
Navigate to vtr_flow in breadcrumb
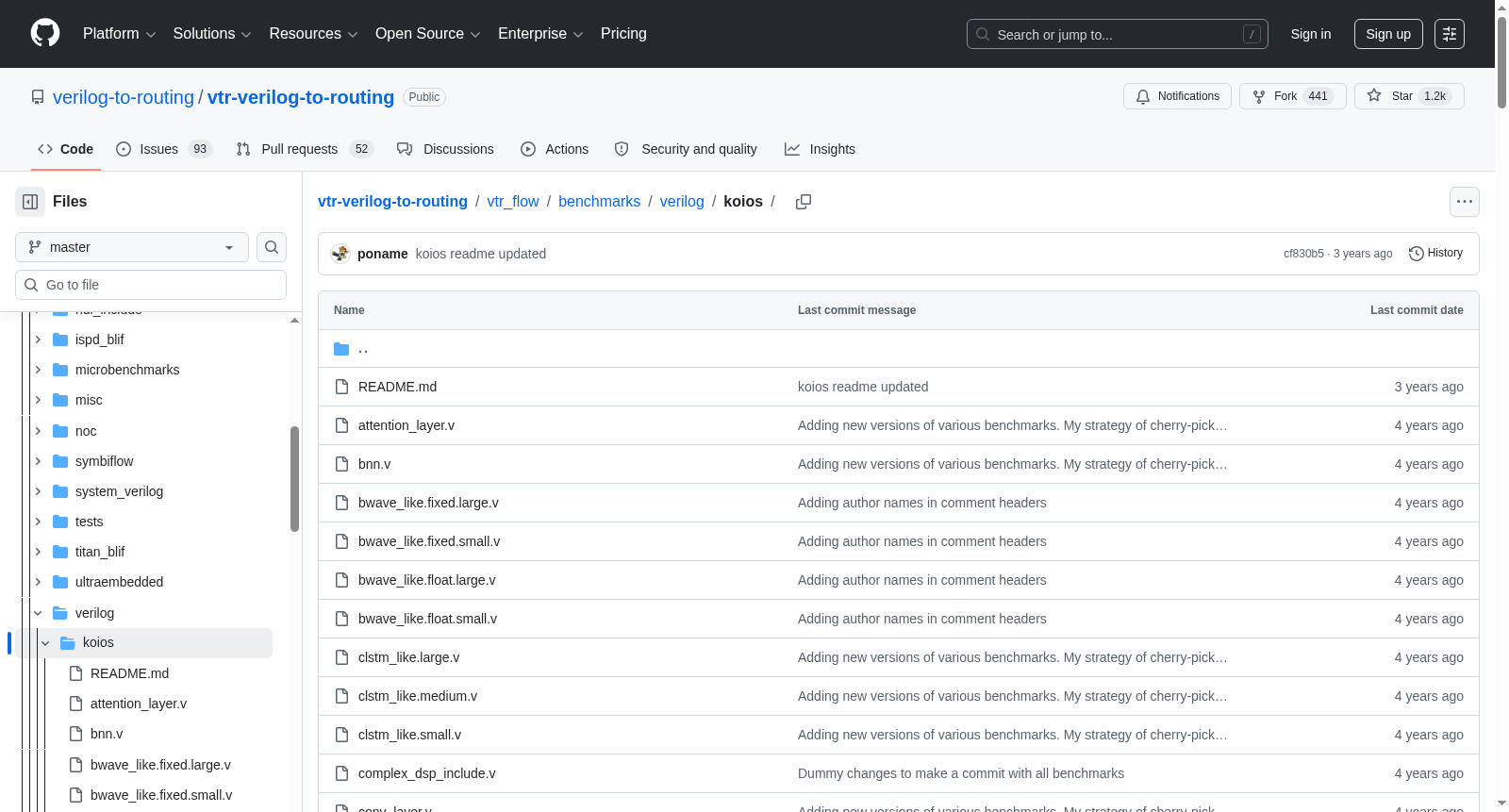[x=513, y=202]
